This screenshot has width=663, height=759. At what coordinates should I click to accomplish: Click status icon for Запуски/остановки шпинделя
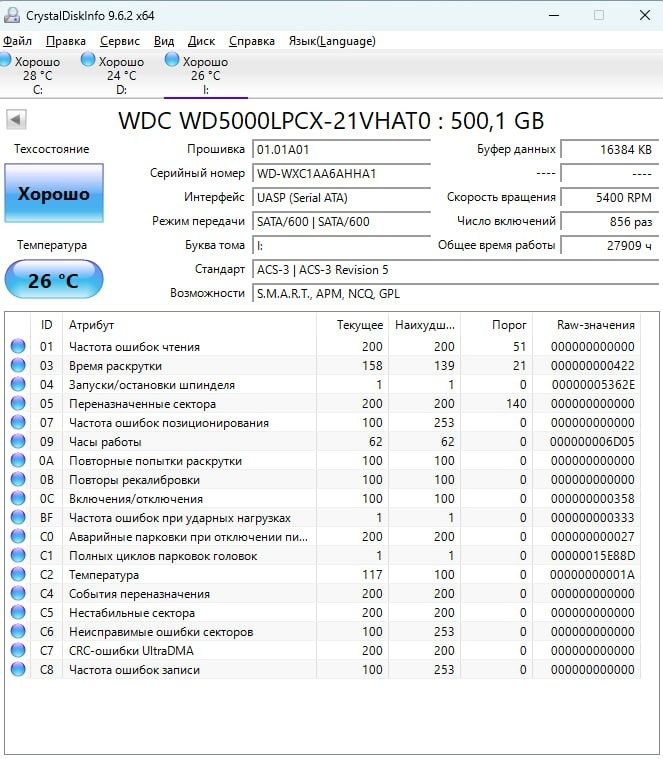pos(18,385)
